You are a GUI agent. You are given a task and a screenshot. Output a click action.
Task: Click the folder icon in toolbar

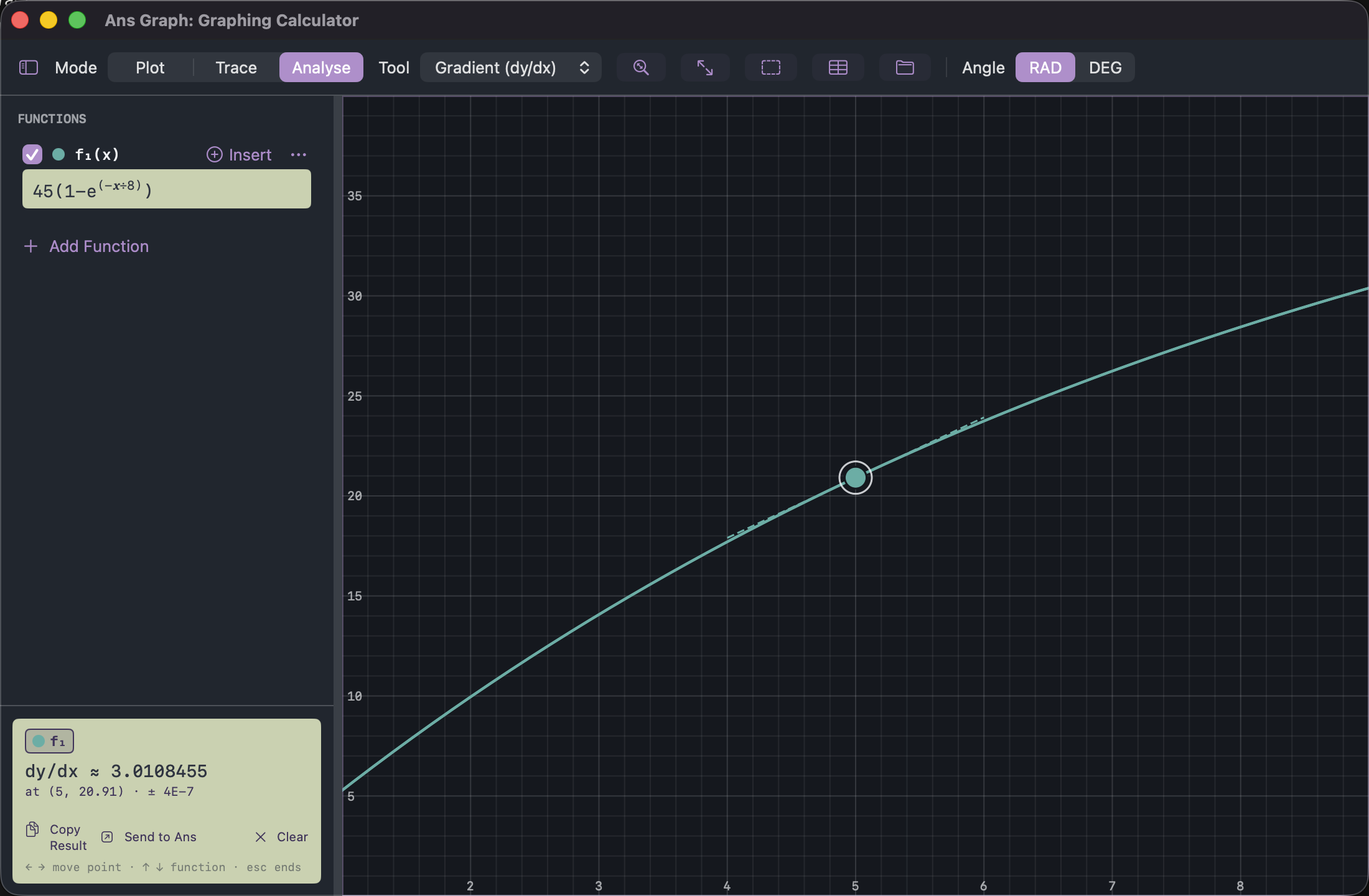point(905,67)
